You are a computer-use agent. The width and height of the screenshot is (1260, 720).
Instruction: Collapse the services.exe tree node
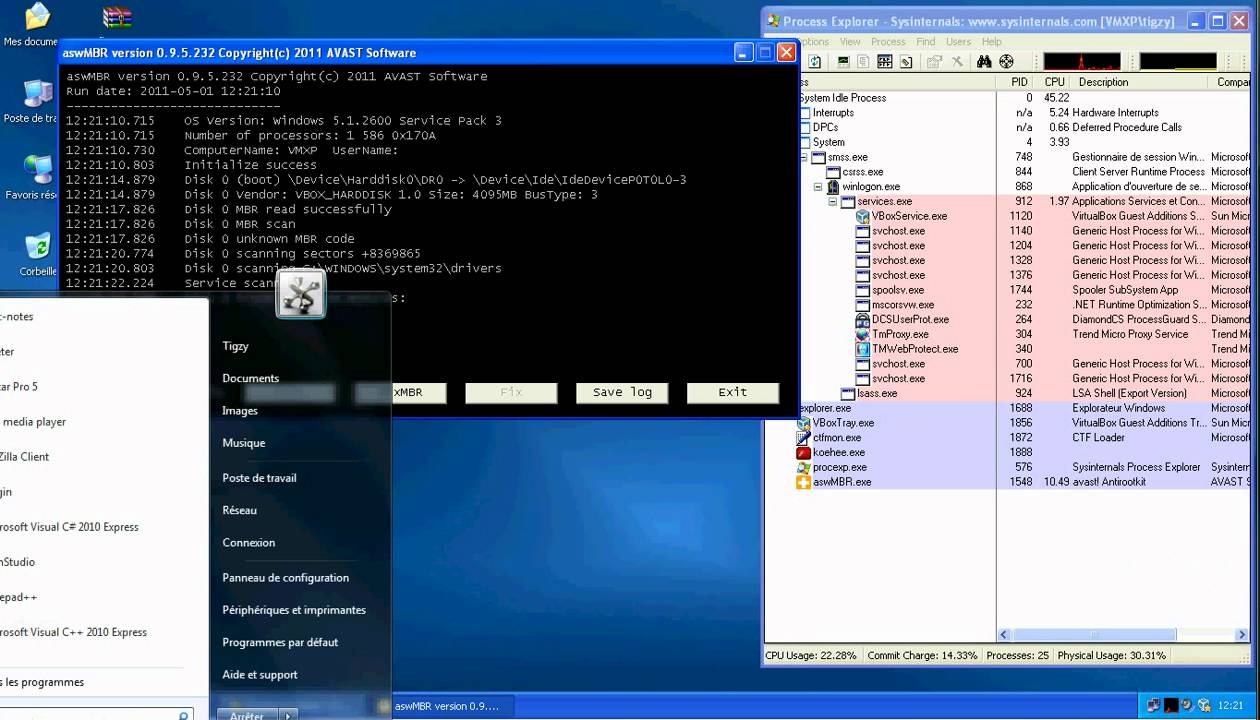click(x=832, y=201)
